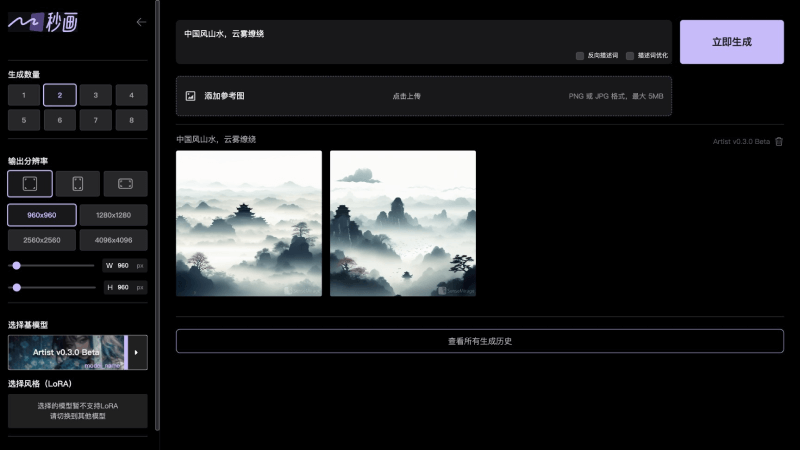The width and height of the screenshot is (800, 450).
Task: Select the landscape aspect ratio icon
Action: 125,184
